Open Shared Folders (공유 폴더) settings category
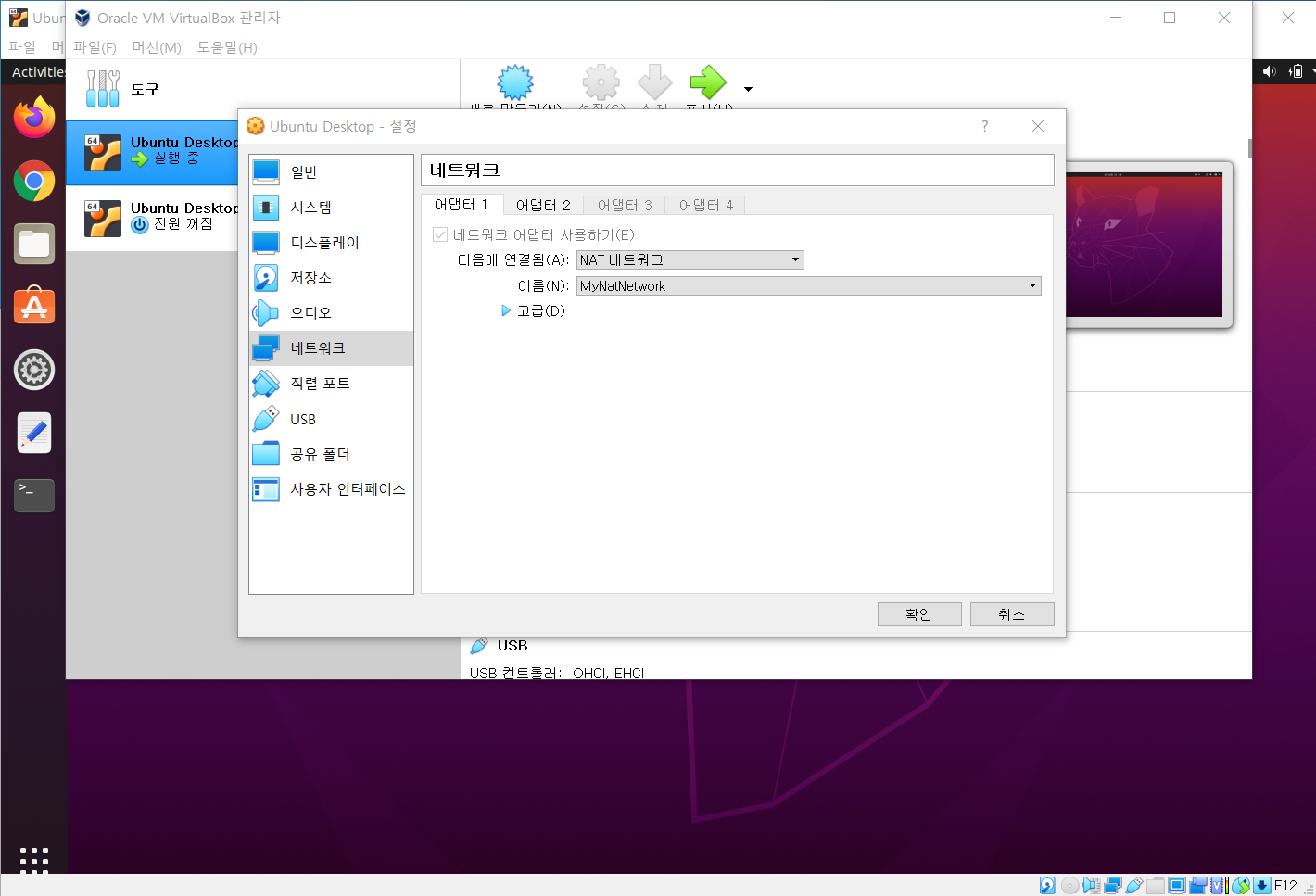 click(331, 454)
